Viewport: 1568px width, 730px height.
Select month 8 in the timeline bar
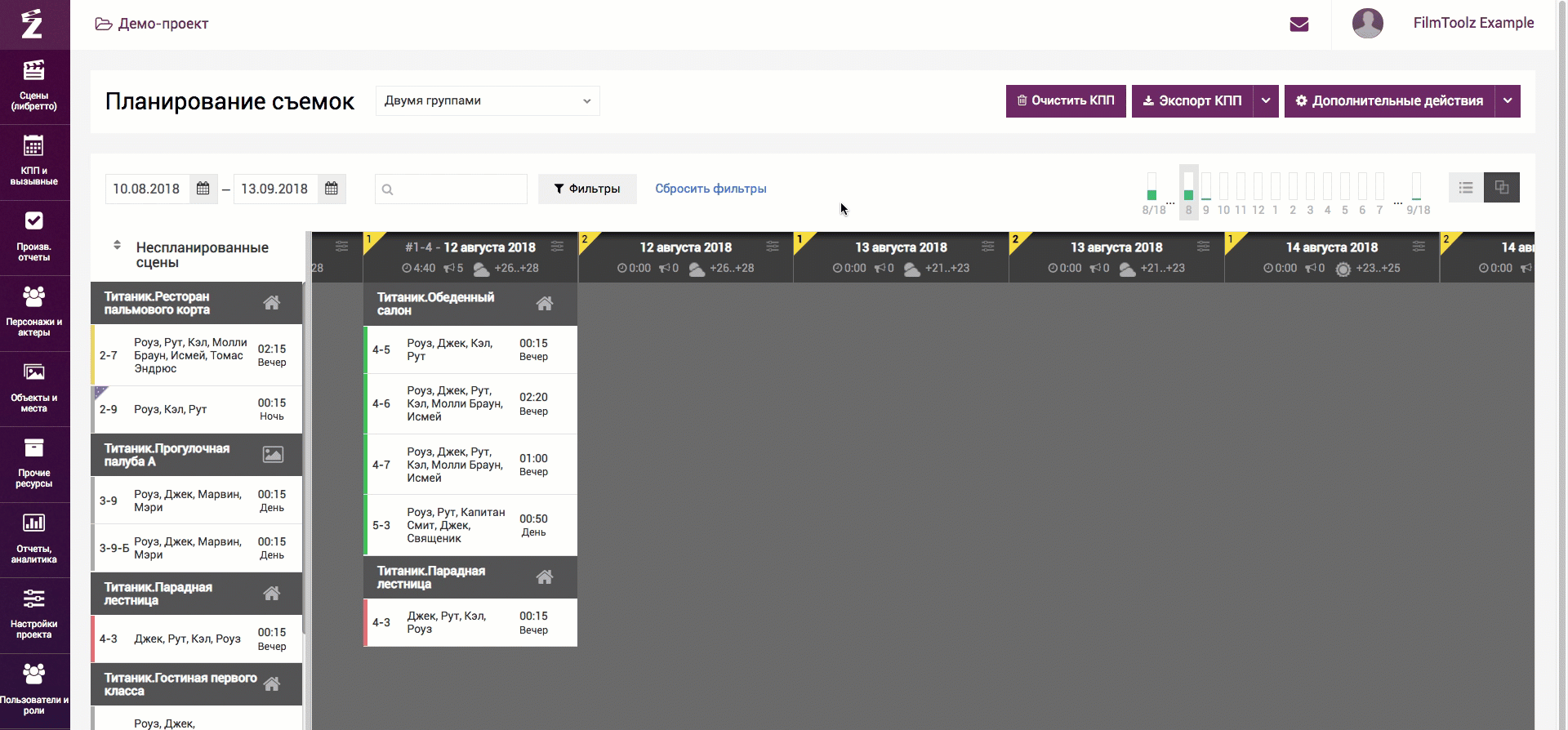tap(1188, 192)
